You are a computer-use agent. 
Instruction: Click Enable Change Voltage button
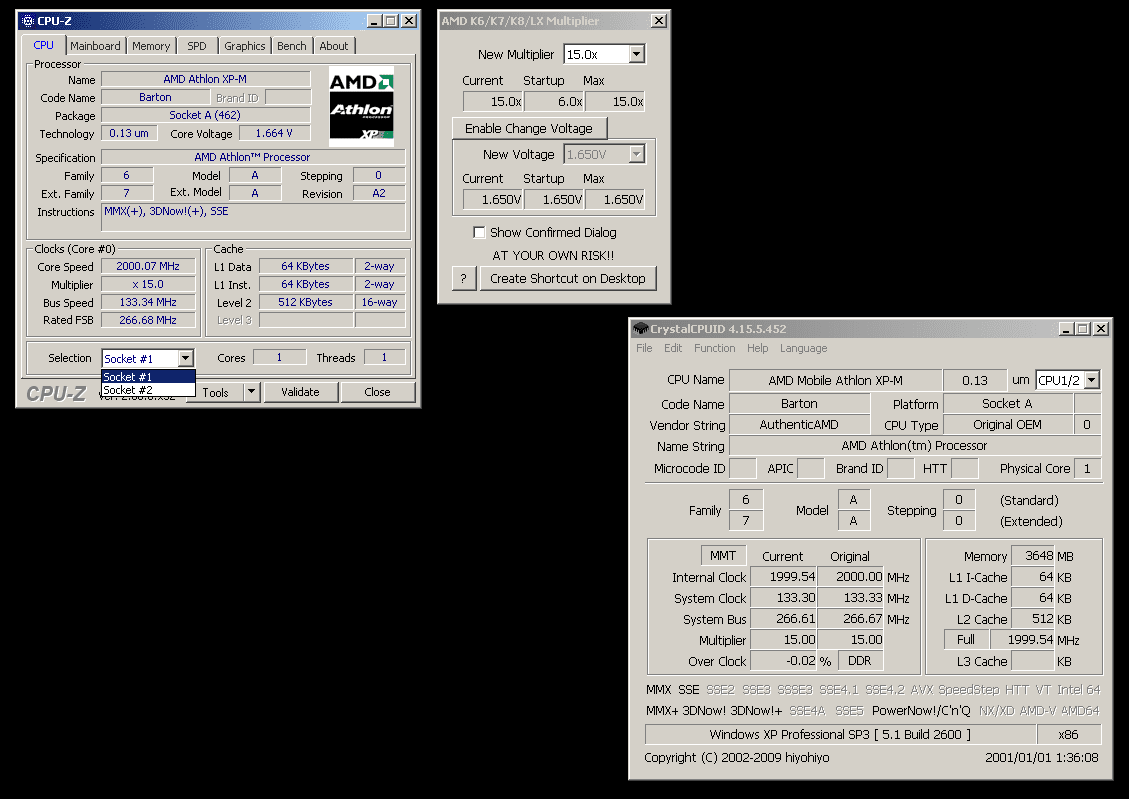point(529,128)
